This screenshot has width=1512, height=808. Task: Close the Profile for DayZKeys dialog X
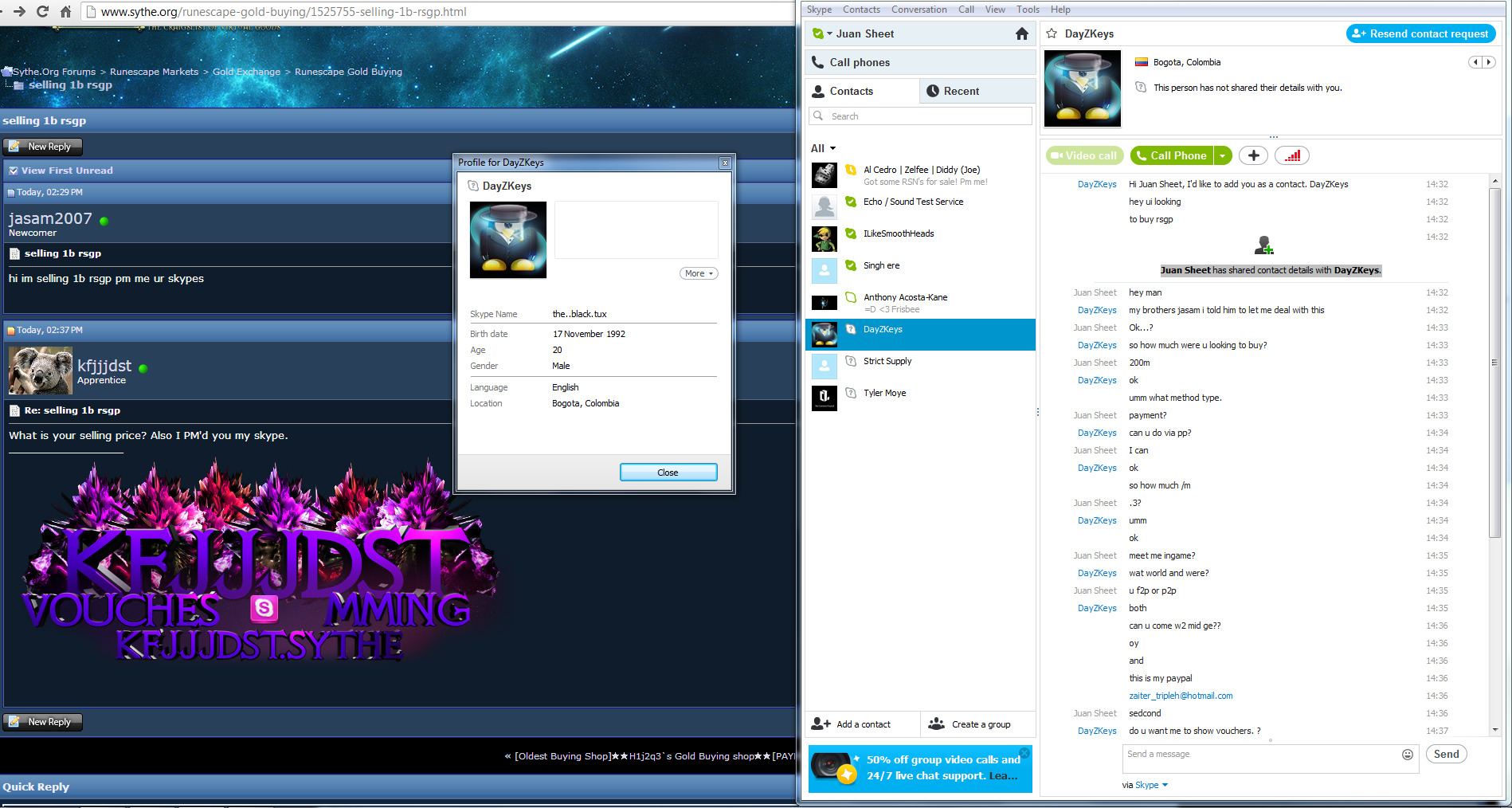(725, 163)
